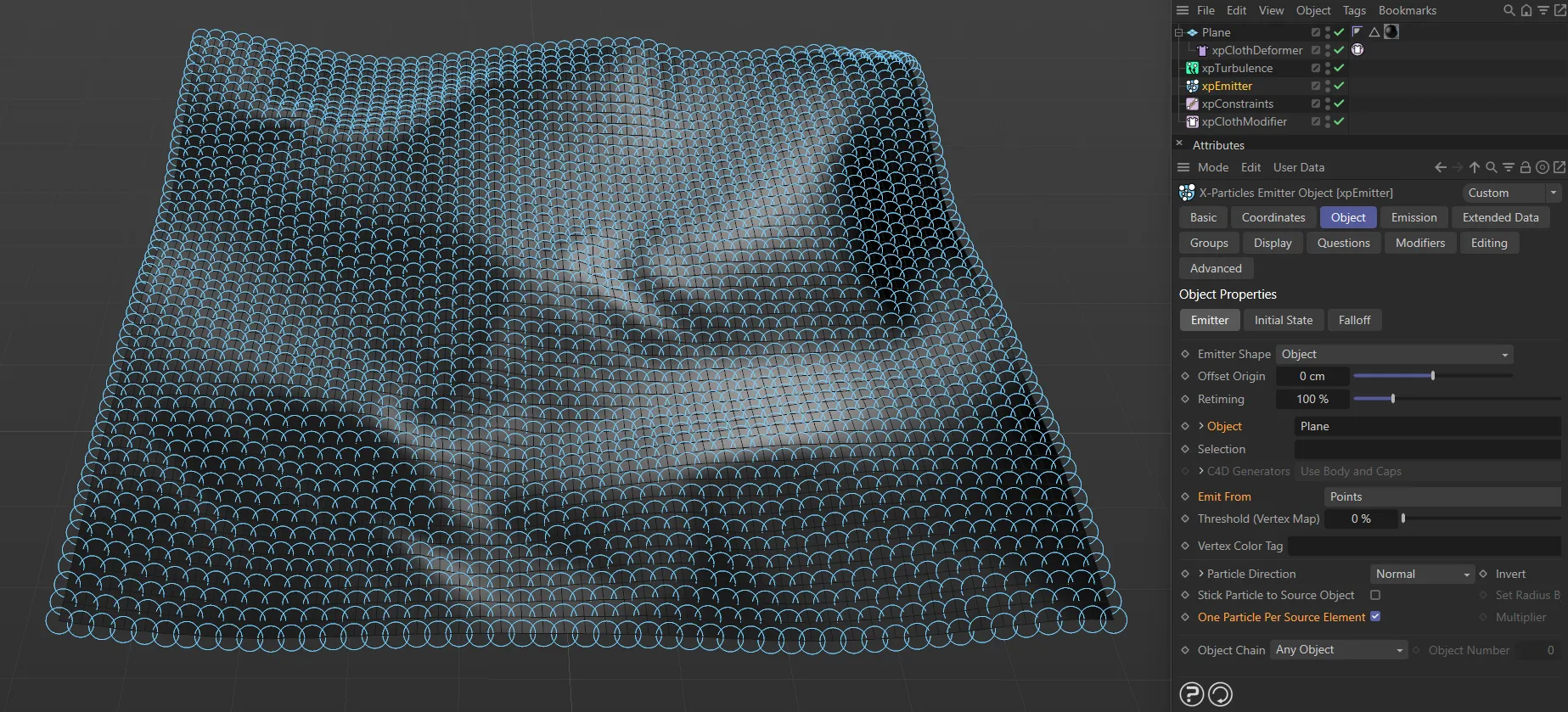Open the Custom preset dropdown
The width and height of the screenshot is (1568, 712).
(1512, 193)
